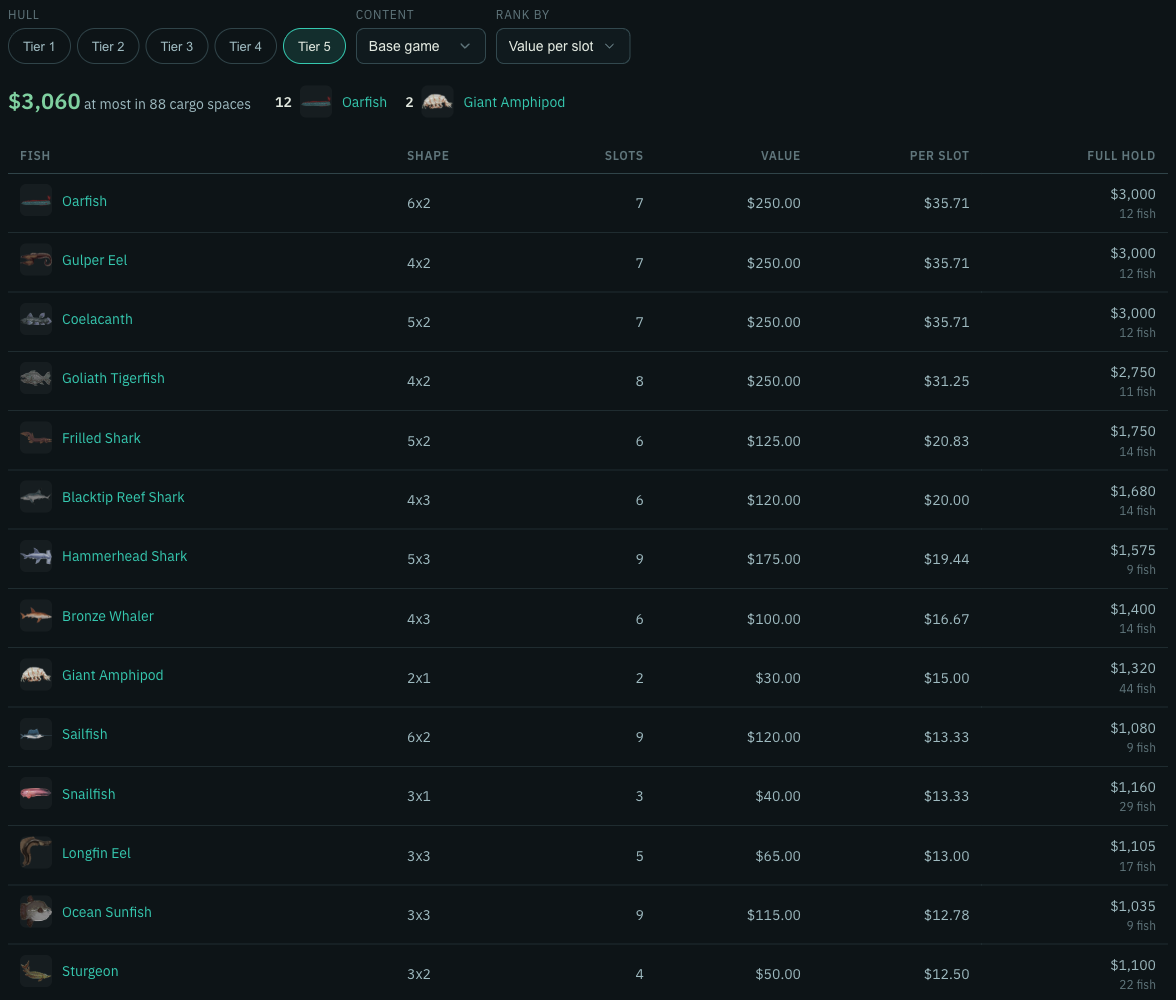Click the Ocean Sunfish icon

(36, 911)
